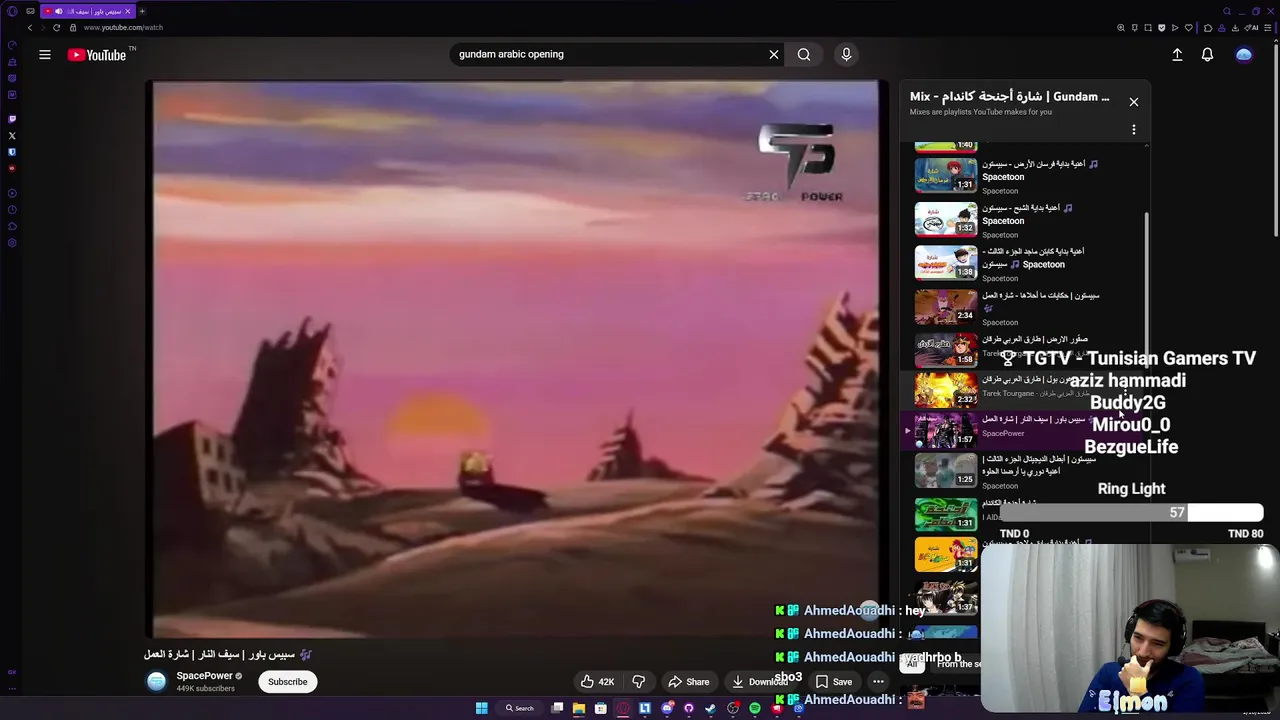
Task: Dislike the video
Action: (638, 682)
